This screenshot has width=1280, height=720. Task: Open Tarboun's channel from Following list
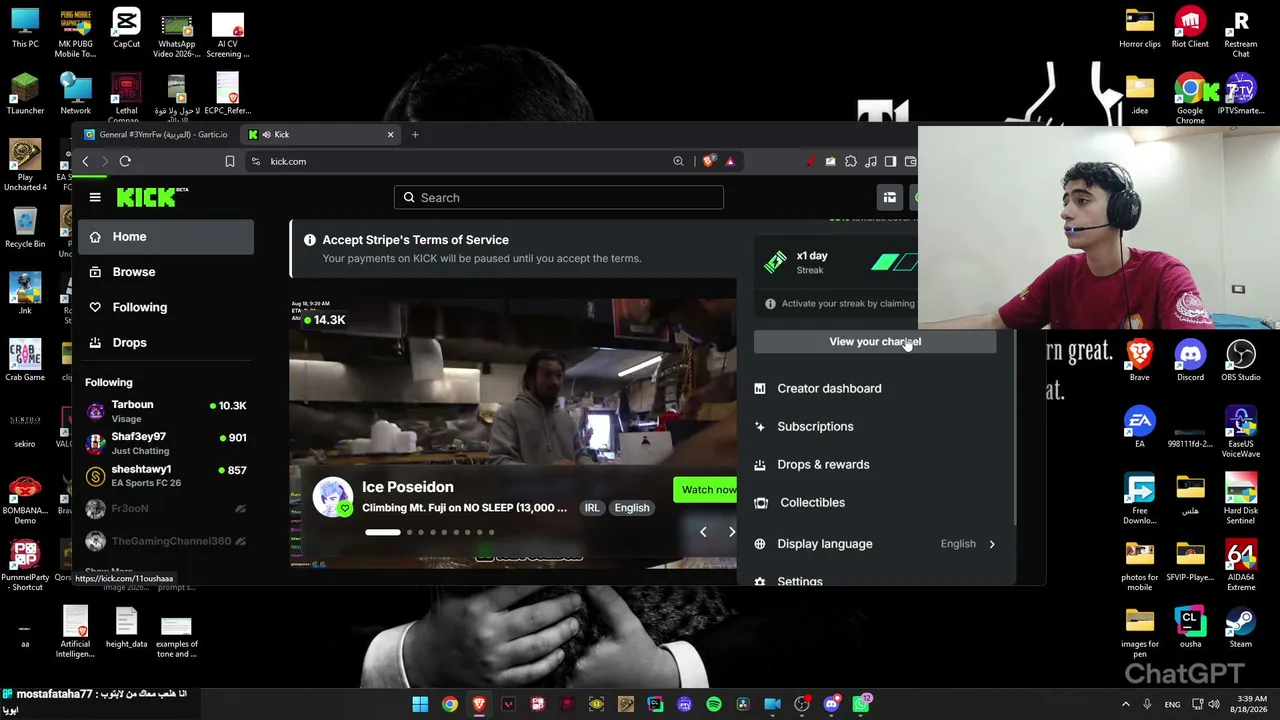coord(166,411)
